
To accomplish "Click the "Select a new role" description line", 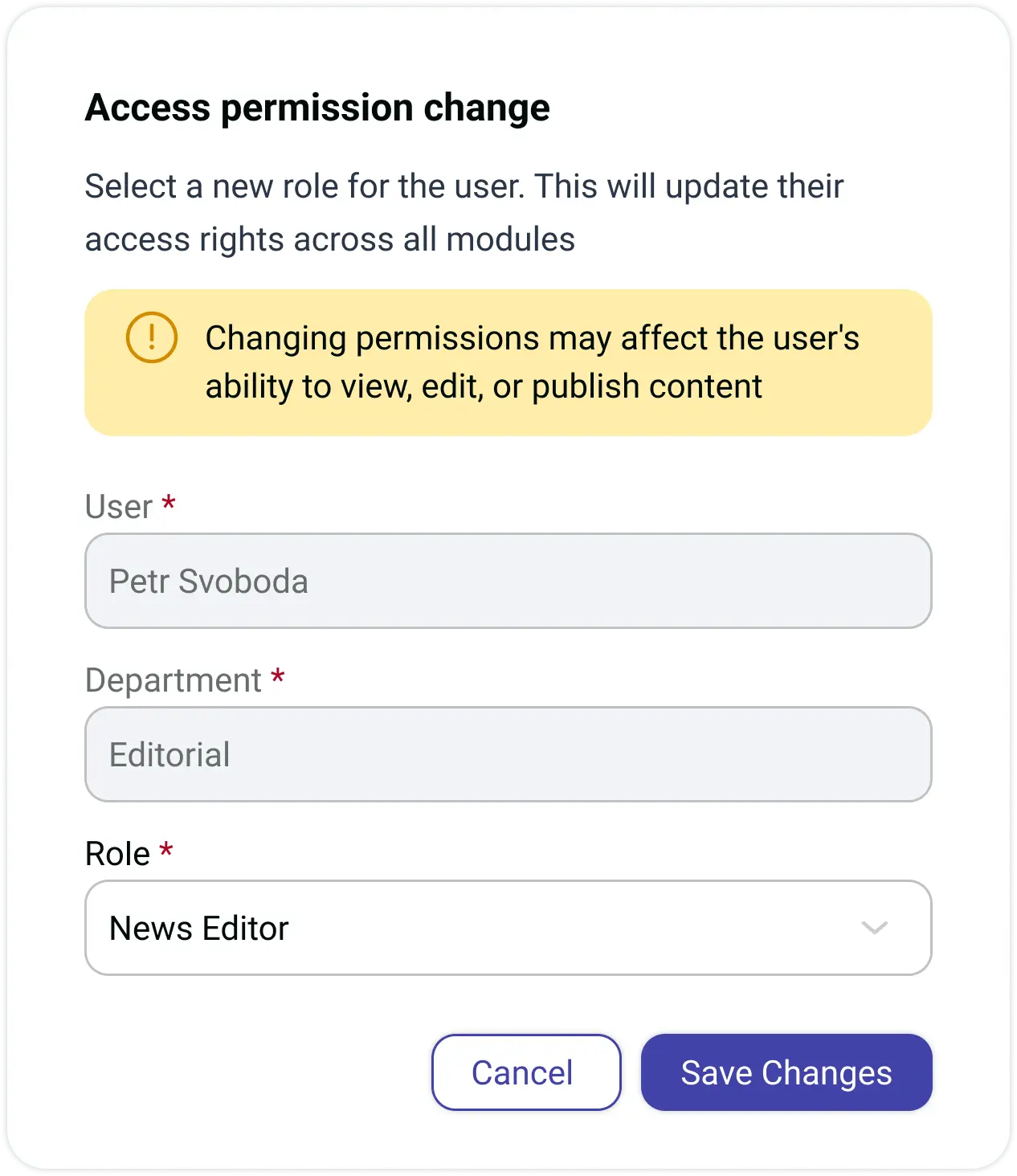I will point(464,186).
